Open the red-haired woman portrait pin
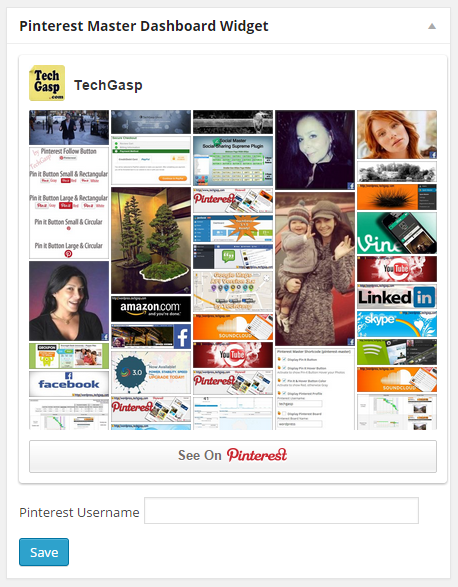The image size is (458, 587). (x=397, y=134)
